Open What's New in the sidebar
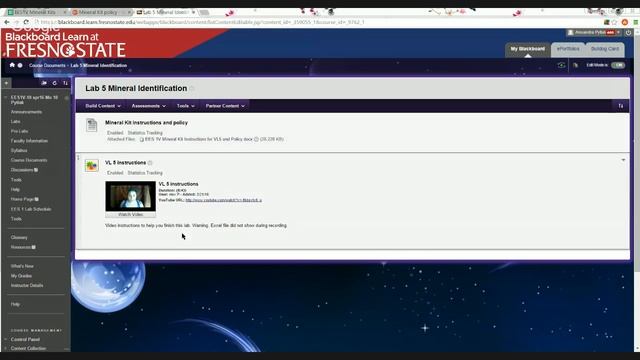Image resolution: width=640 pixels, height=360 pixels. [22, 266]
